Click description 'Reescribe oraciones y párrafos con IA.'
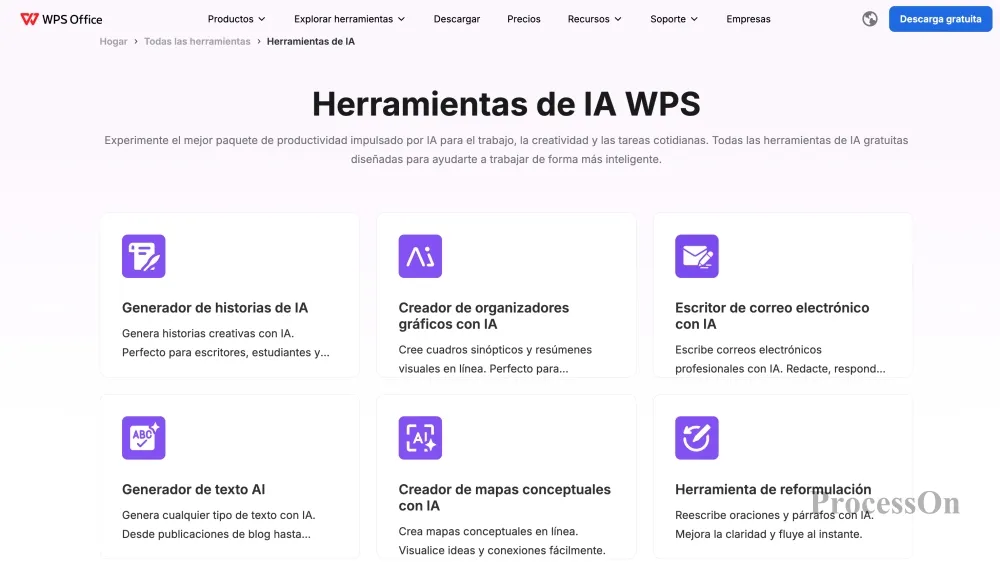The width and height of the screenshot is (1000, 562). point(774,515)
